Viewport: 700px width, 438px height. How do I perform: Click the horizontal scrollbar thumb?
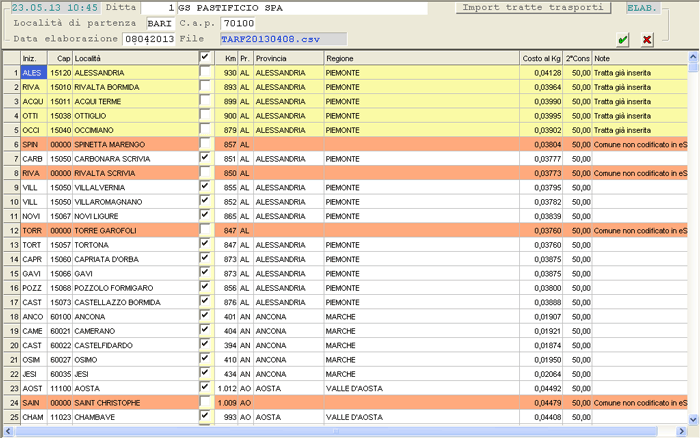tap(336, 431)
